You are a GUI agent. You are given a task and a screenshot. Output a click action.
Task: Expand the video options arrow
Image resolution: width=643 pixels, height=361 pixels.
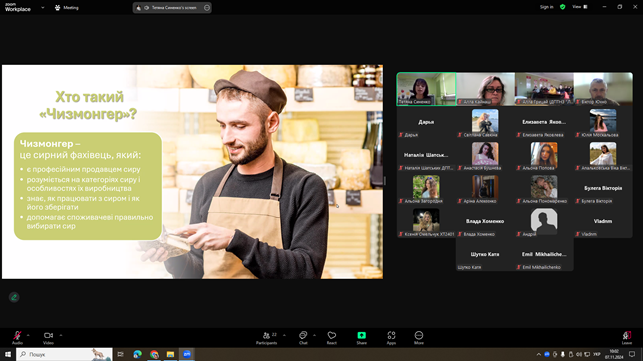[61, 335]
